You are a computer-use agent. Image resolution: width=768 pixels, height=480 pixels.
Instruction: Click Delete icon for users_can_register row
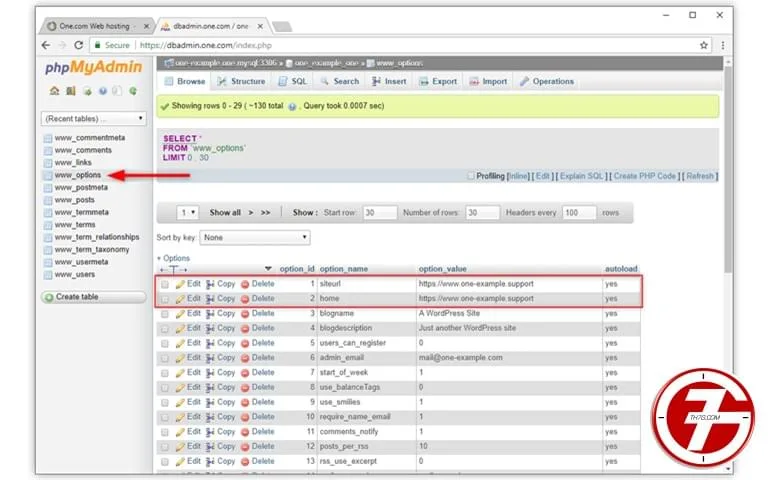[x=245, y=343]
